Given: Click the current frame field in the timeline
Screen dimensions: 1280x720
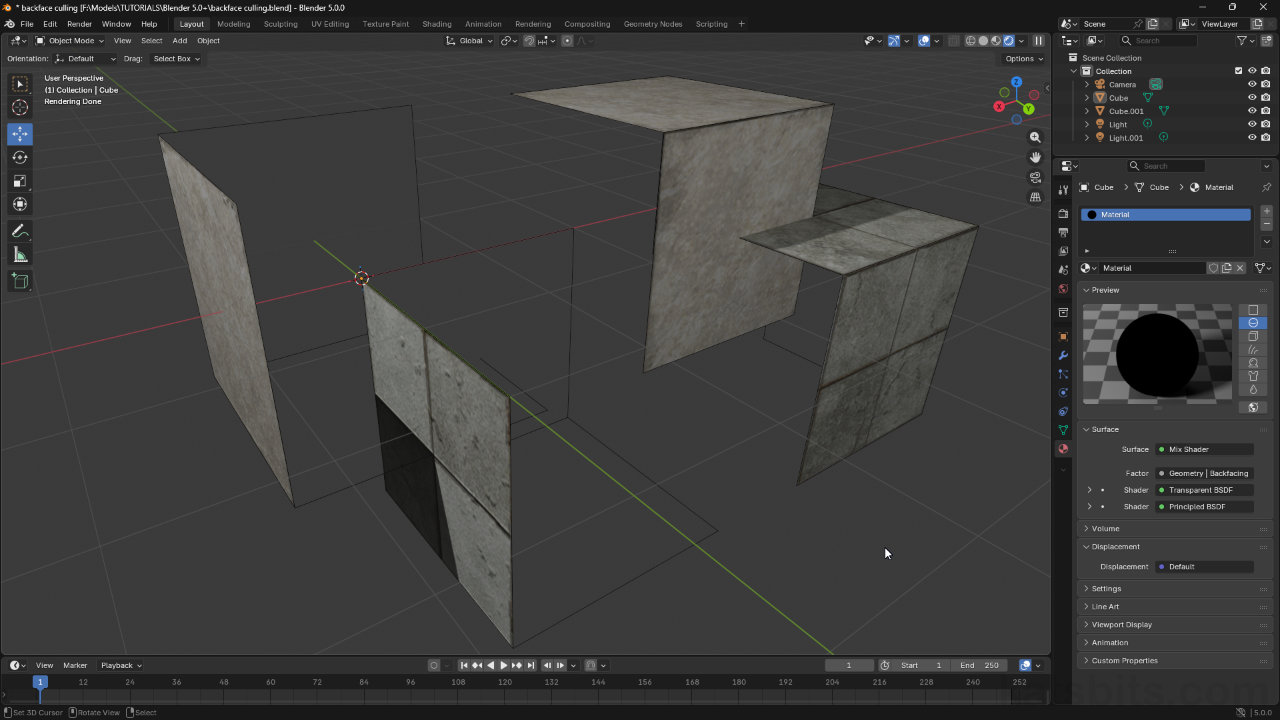Looking at the screenshot, I should pyautogui.click(x=849, y=665).
